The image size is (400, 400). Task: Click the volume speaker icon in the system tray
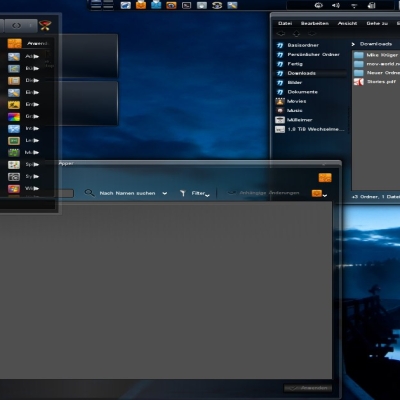coord(336,5)
